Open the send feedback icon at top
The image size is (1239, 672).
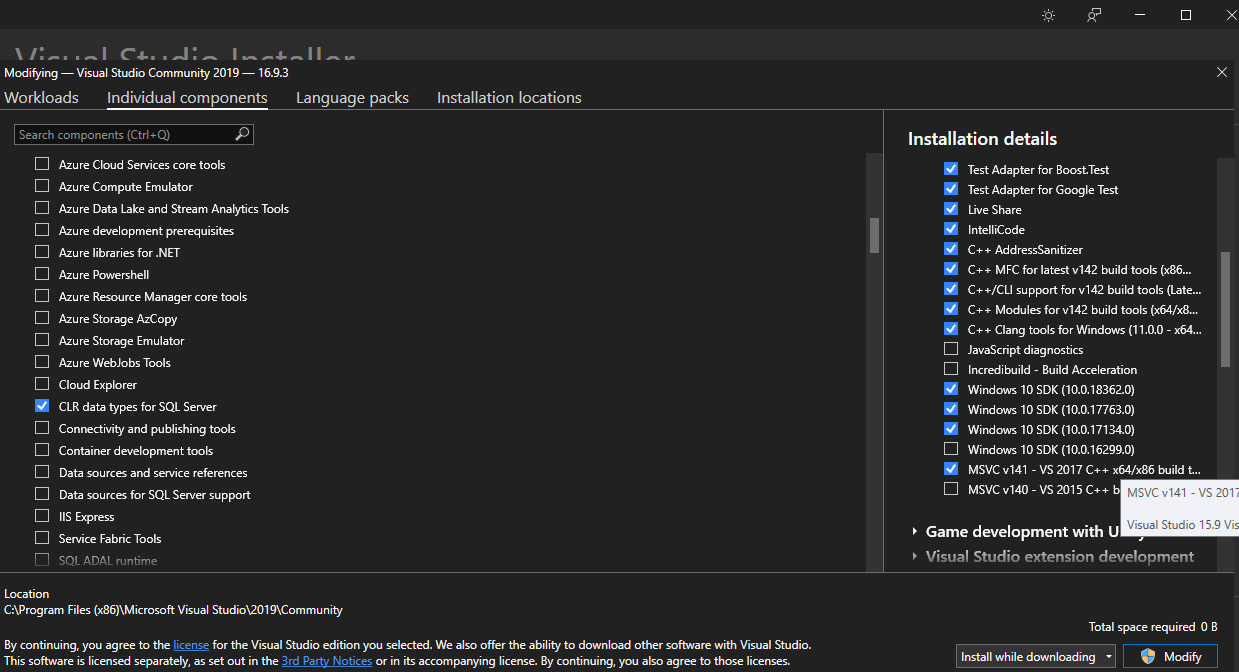tap(1093, 15)
